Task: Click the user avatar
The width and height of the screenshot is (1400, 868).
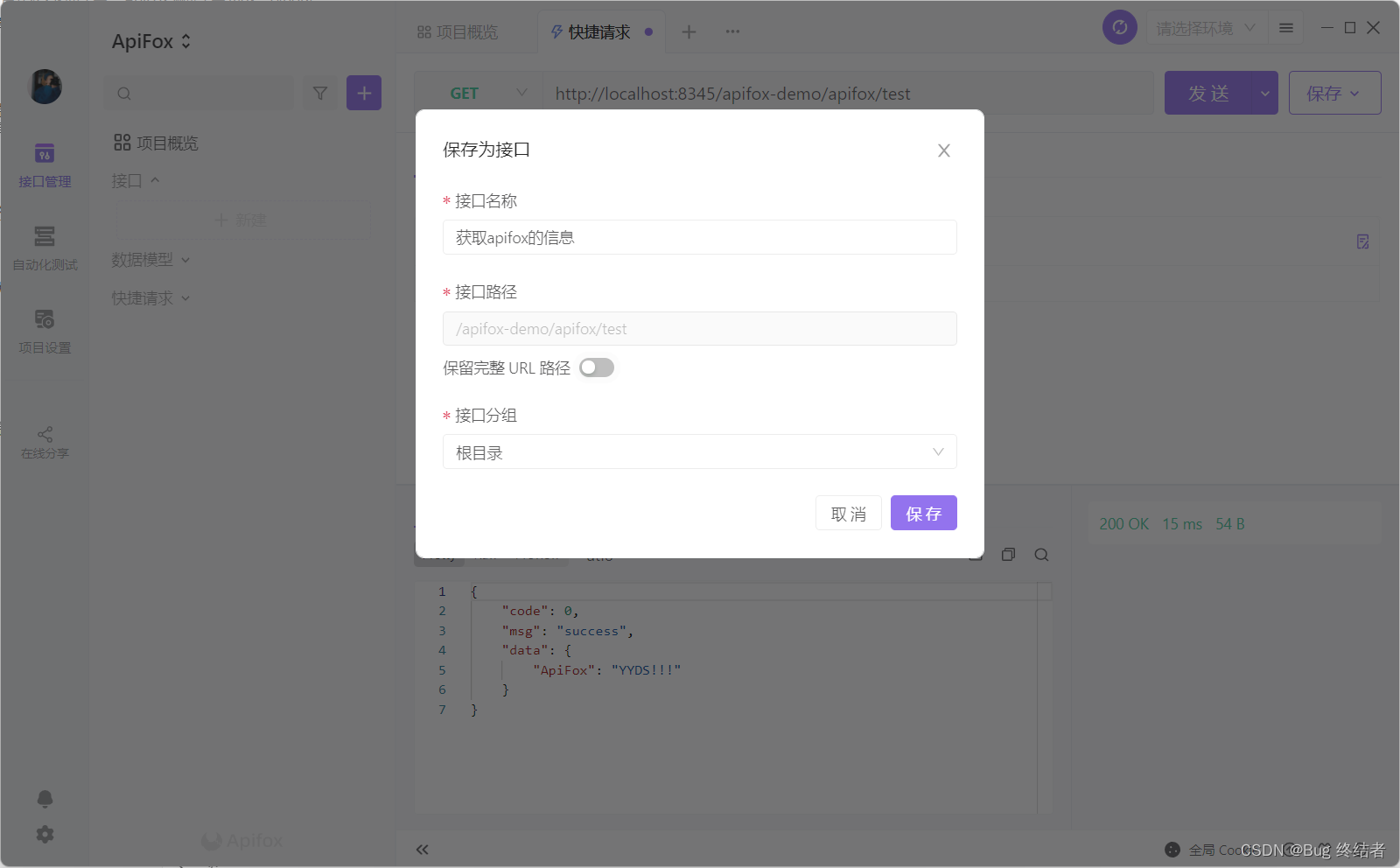Action: click(45, 87)
